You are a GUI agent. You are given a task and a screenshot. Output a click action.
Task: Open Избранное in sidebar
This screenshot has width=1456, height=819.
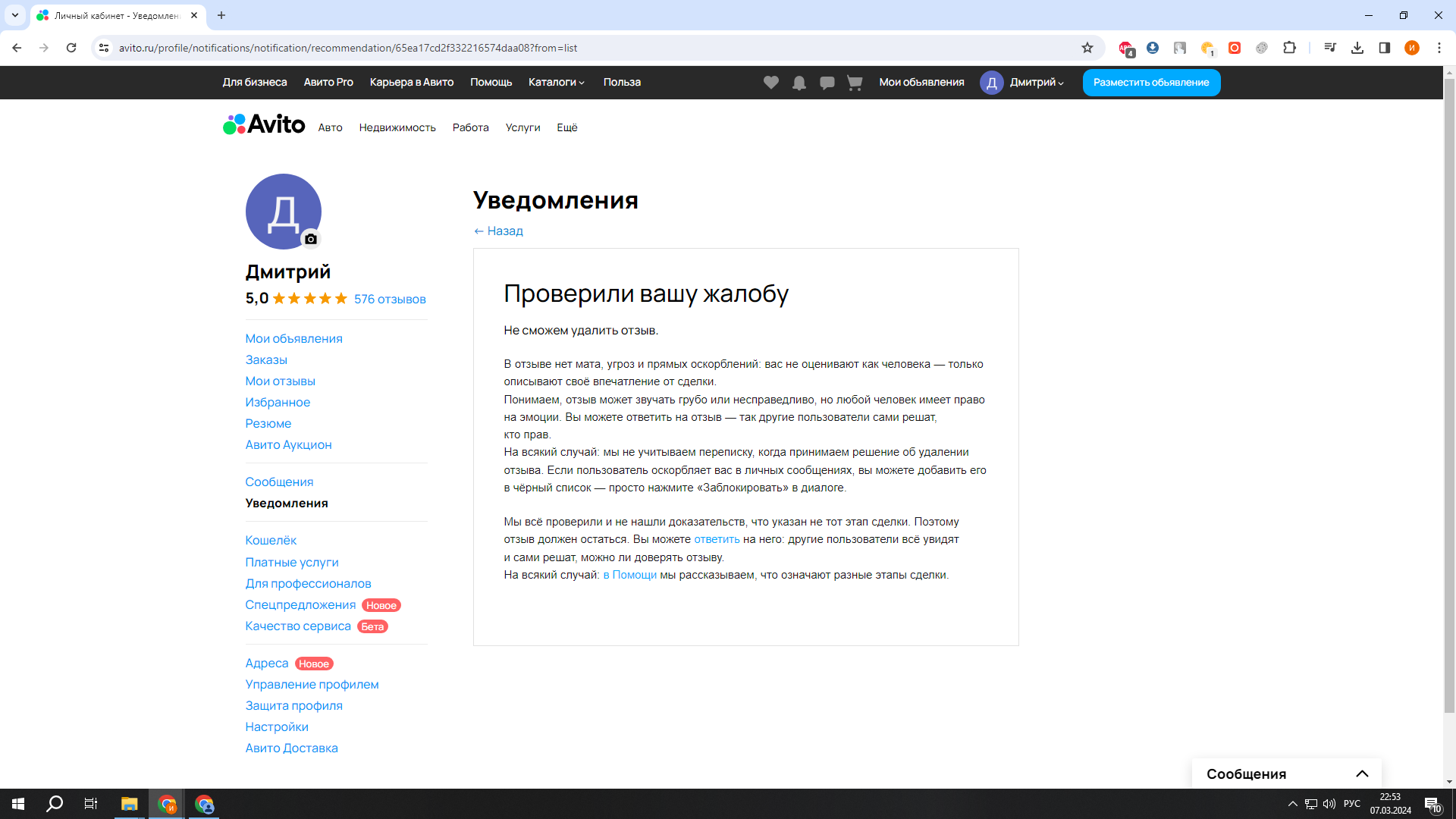(x=278, y=403)
